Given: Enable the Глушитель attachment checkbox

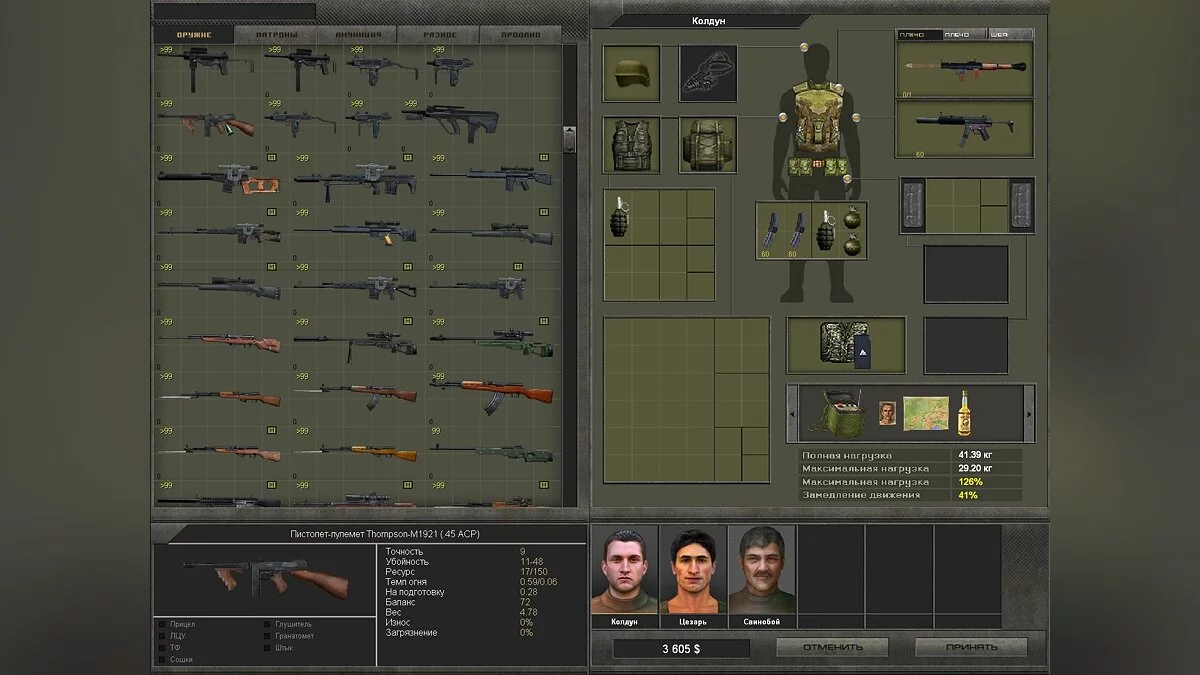Looking at the screenshot, I should (267, 624).
